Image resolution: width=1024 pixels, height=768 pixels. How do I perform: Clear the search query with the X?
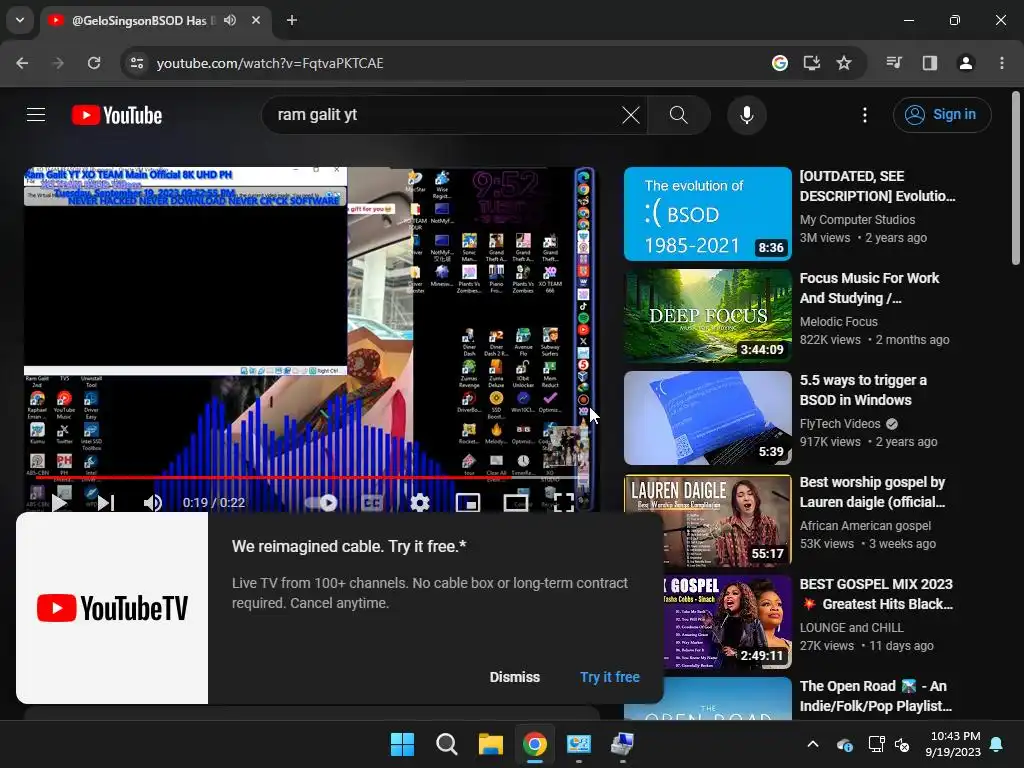pyautogui.click(x=631, y=115)
